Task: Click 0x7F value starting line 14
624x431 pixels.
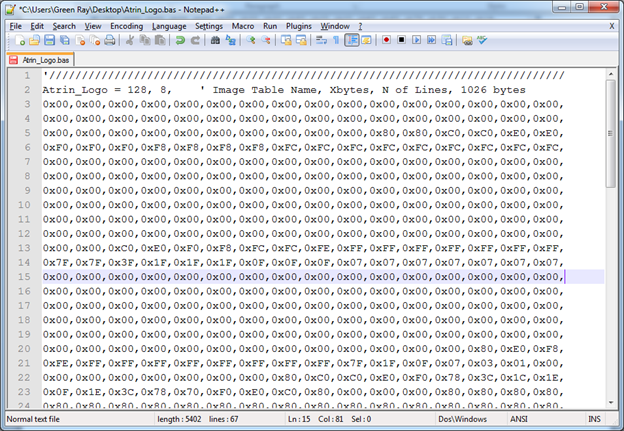Action: pos(56,263)
